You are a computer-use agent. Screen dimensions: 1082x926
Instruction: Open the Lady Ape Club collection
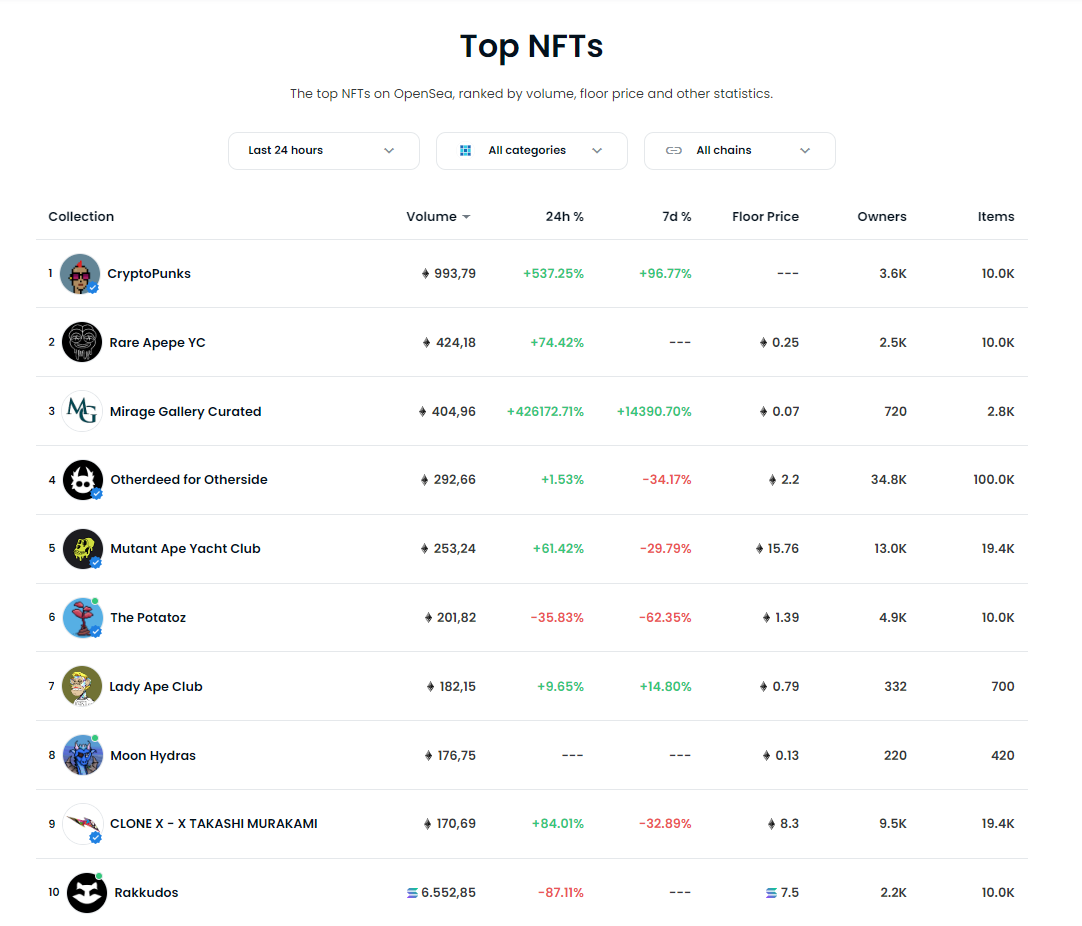[x=156, y=687]
